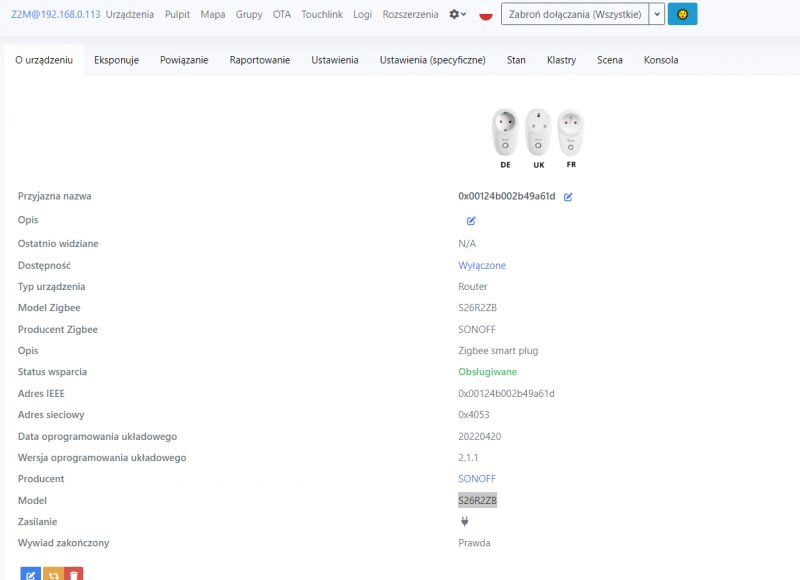Screen dimensions: 800x580
Task: Switch to the Stan tab
Action: 516,60
